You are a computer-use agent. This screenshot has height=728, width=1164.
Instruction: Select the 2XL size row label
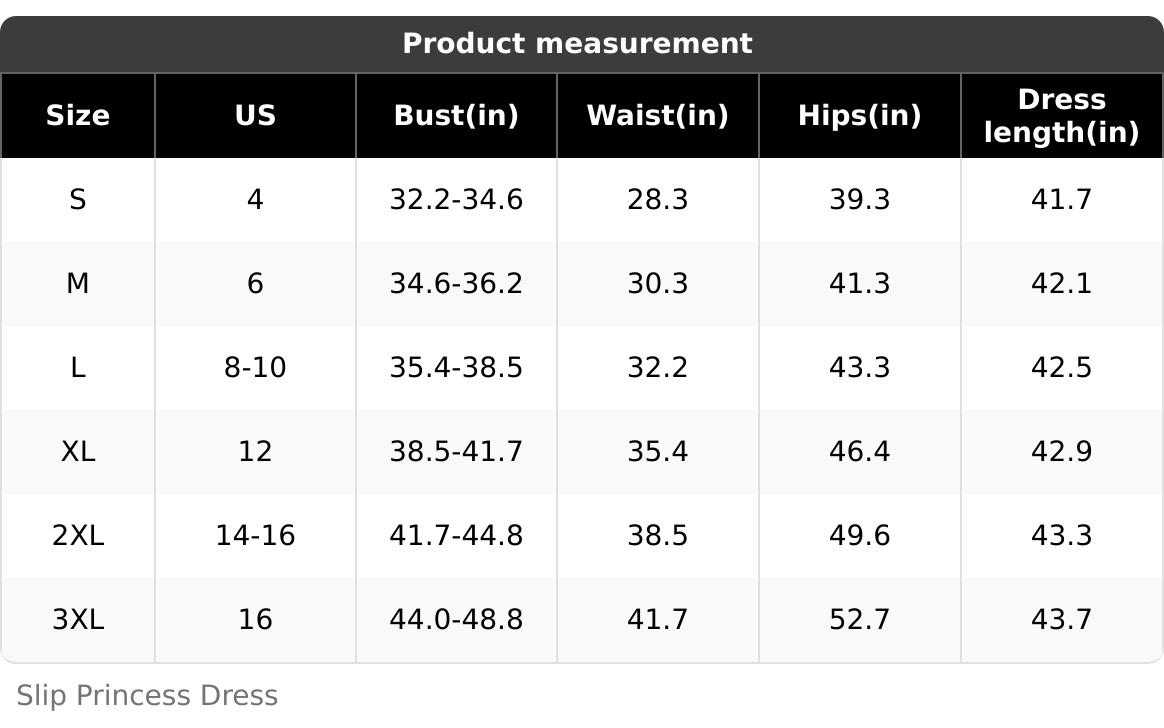78,535
